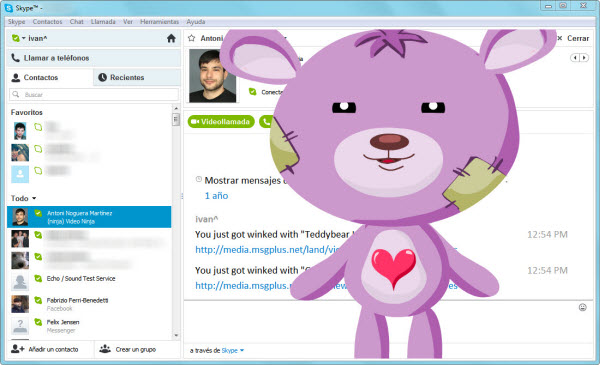
Task: Open the Chat menu
Action: click(77, 22)
